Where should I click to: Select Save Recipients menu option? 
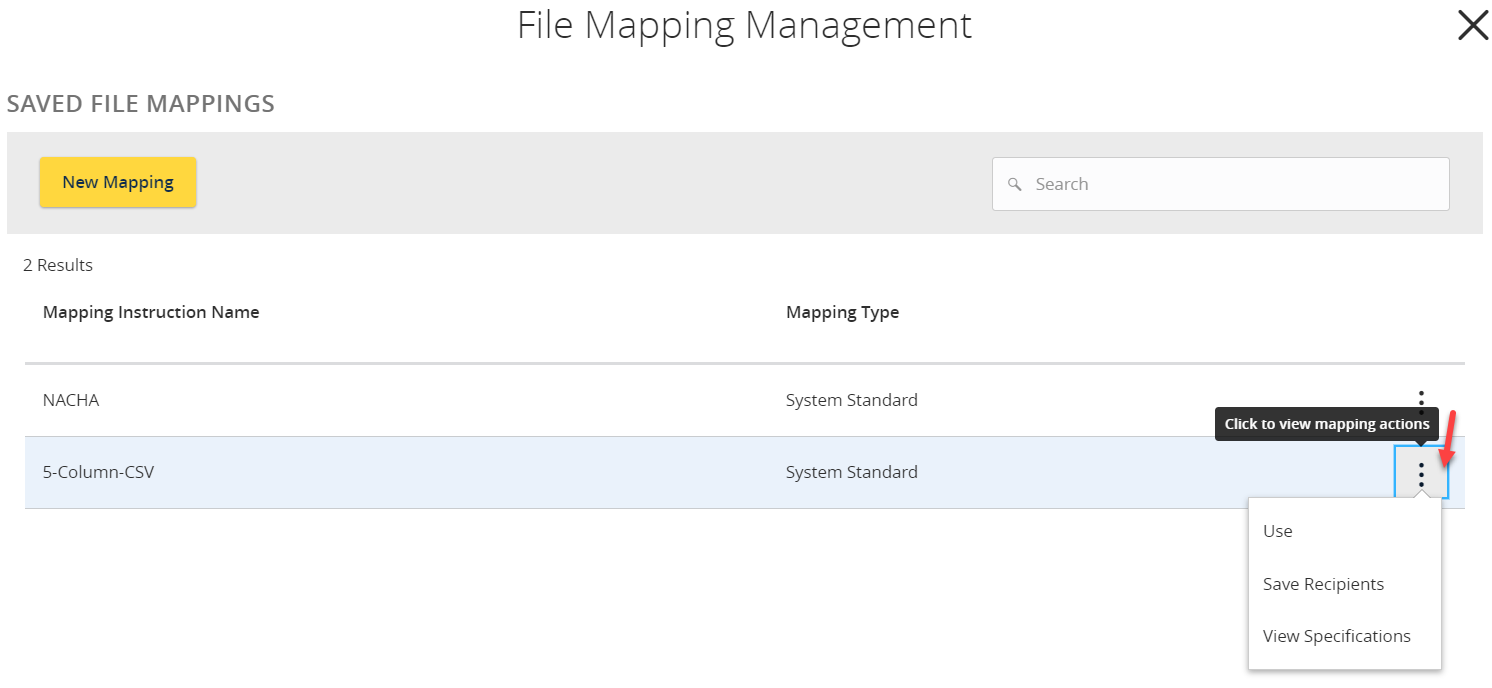tap(1323, 584)
